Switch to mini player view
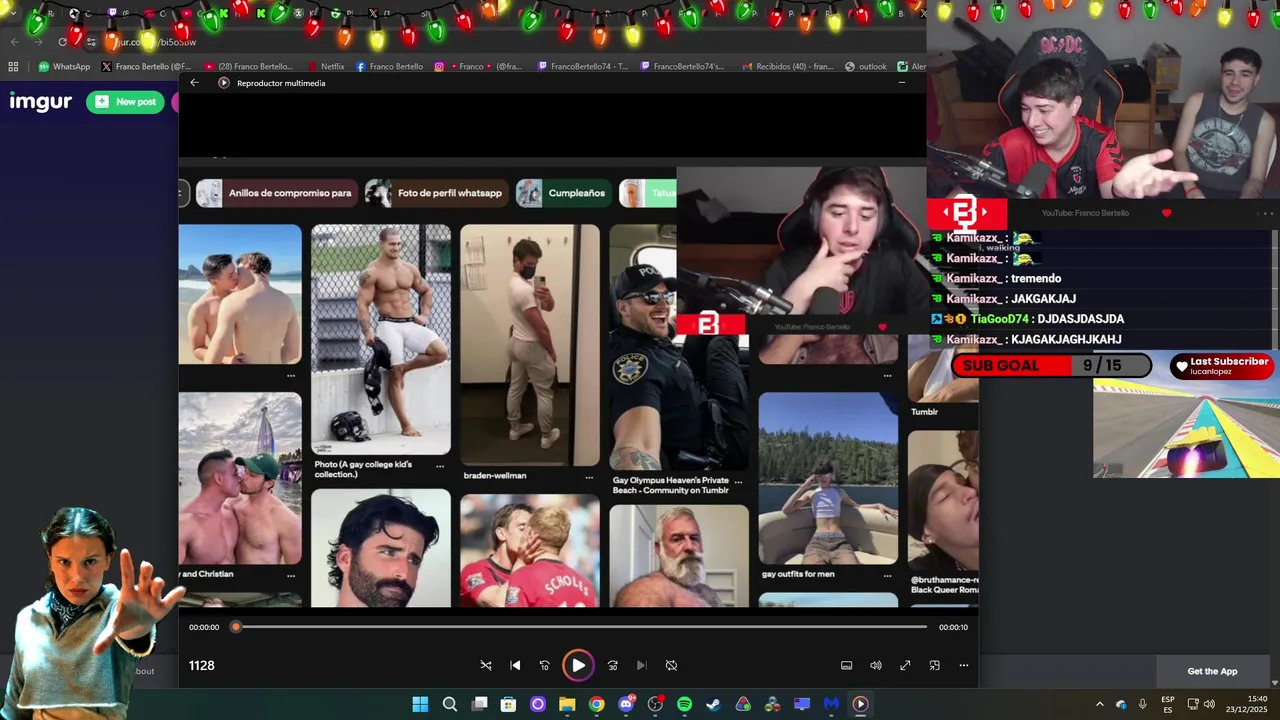 coord(935,665)
